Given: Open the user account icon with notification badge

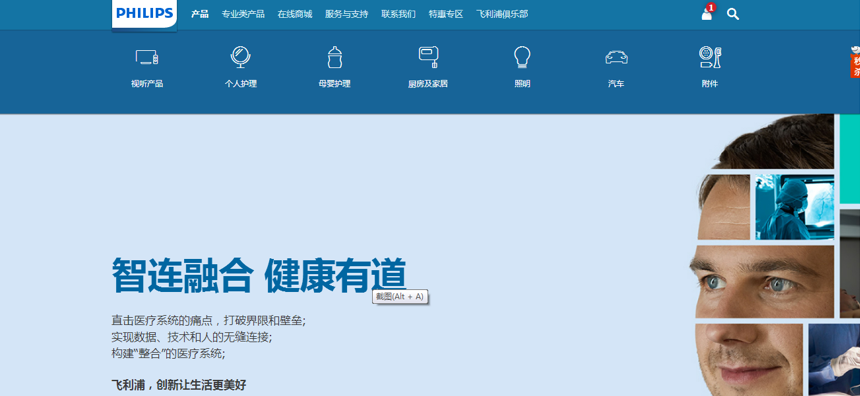Looking at the screenshot, I should coord(708,13).
